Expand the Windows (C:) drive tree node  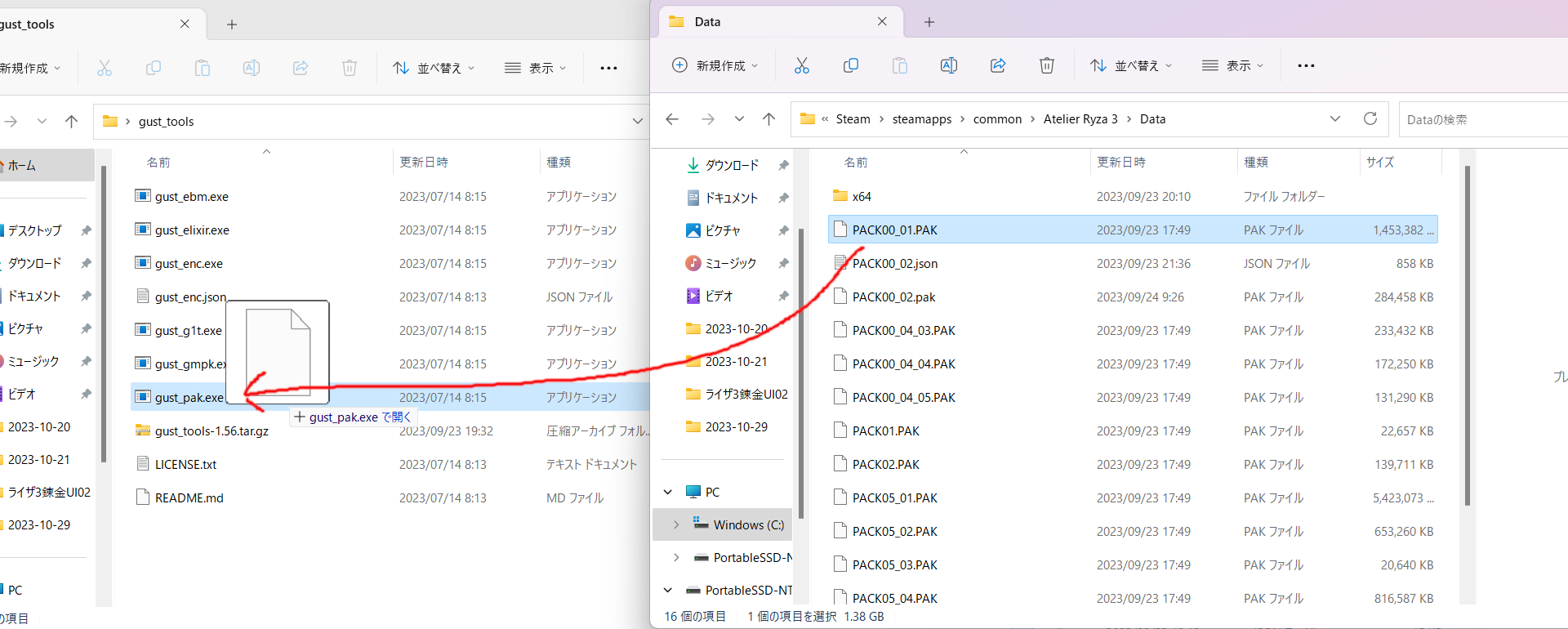pos(676,524)
